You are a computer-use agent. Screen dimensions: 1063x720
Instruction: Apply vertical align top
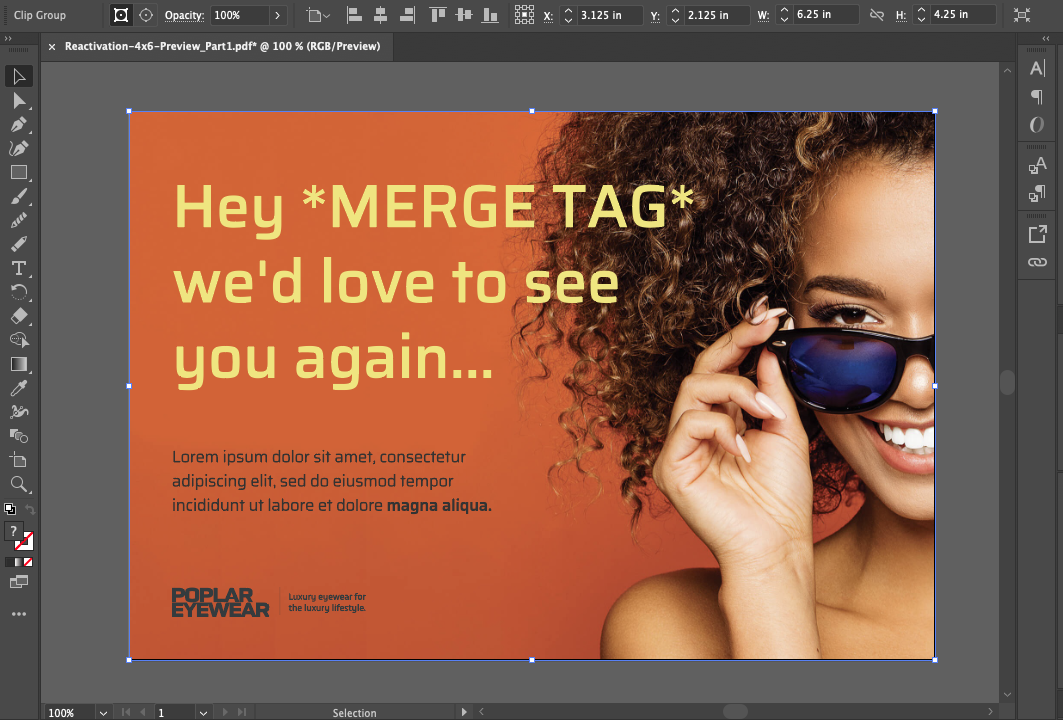(x=437, y=14)
